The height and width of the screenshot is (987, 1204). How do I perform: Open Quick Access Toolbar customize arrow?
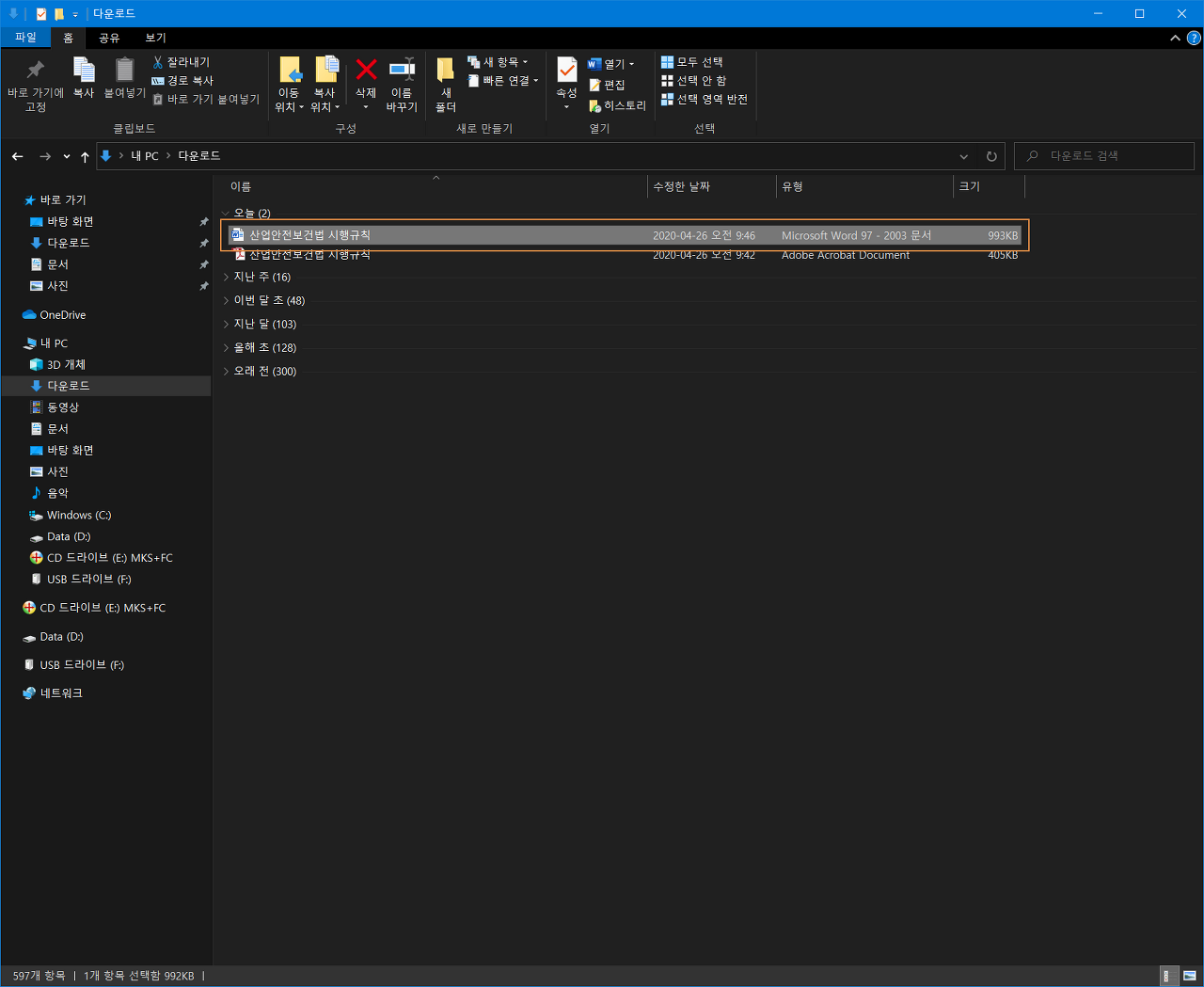point(75,14)
